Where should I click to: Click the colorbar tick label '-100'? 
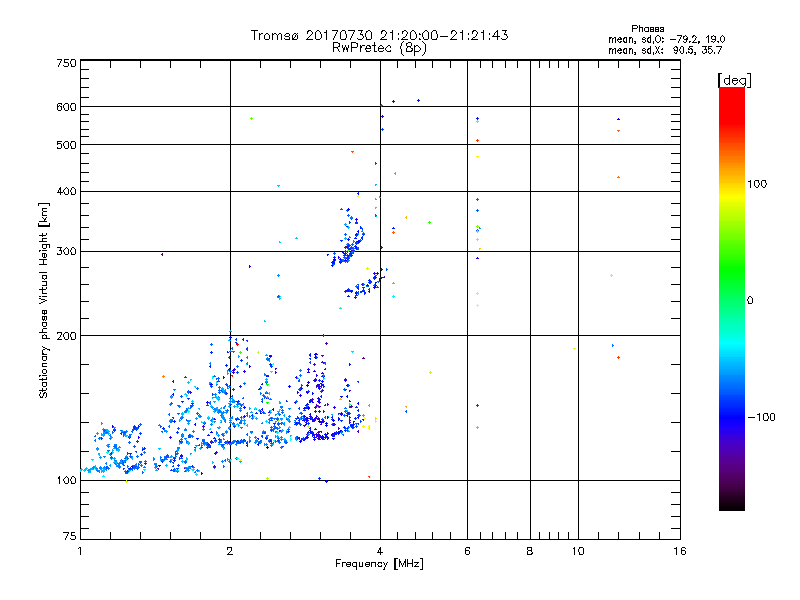pos(761,417)
